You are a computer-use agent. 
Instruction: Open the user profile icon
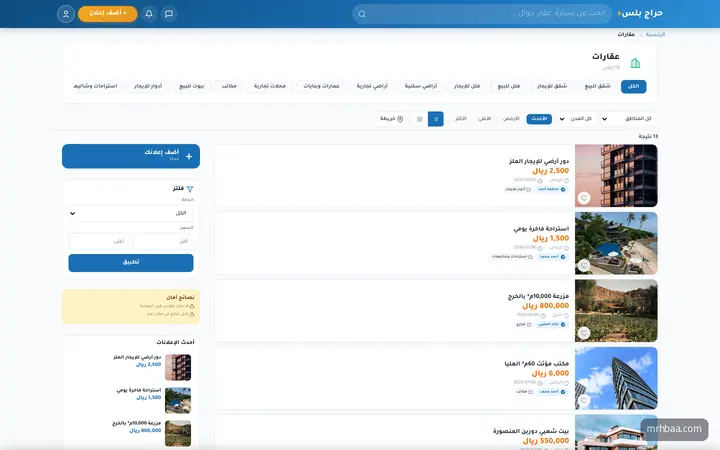point(66,14)
